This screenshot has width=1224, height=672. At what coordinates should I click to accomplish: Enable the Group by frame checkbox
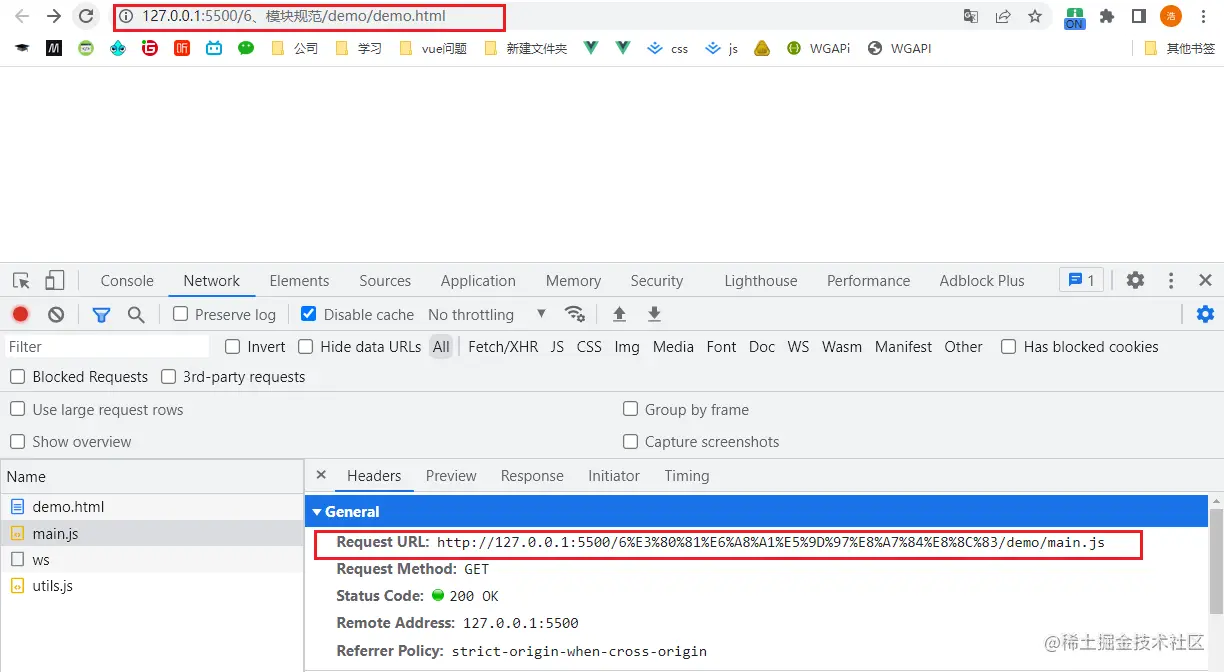[x=630, y=409]
